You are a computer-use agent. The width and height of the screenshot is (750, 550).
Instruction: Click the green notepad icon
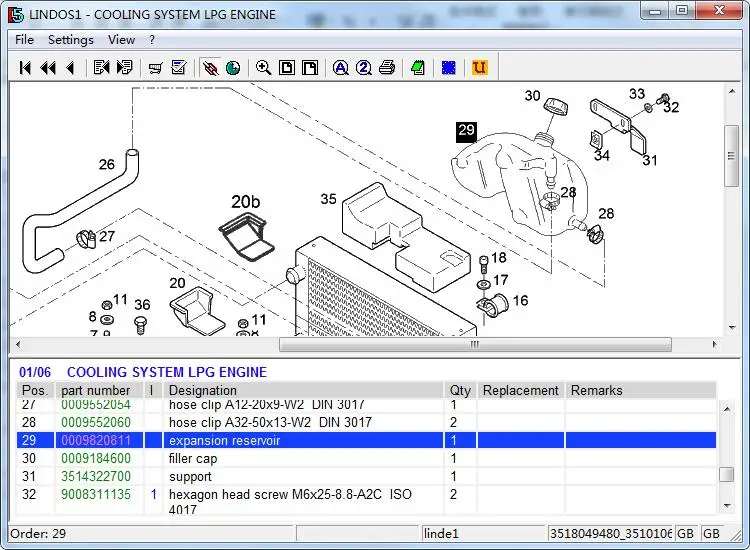click(418, 68)
